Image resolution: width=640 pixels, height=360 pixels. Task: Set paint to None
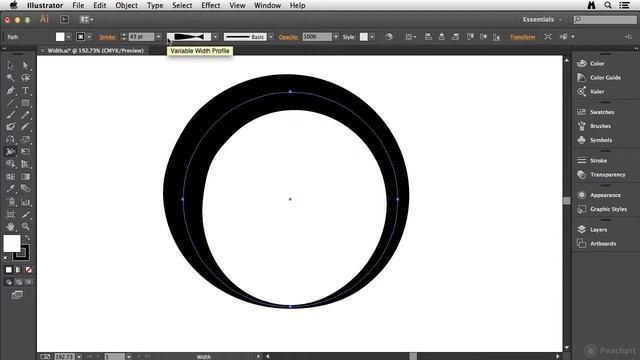tap(28, 270)
